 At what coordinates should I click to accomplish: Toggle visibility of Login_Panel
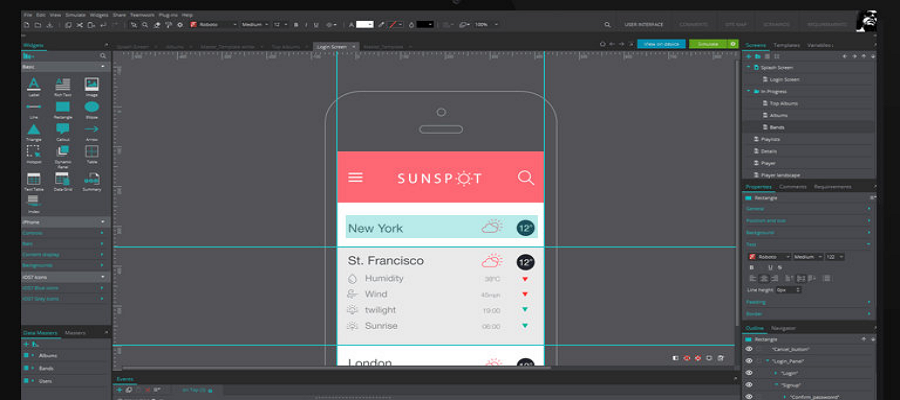tap(748, 361)
